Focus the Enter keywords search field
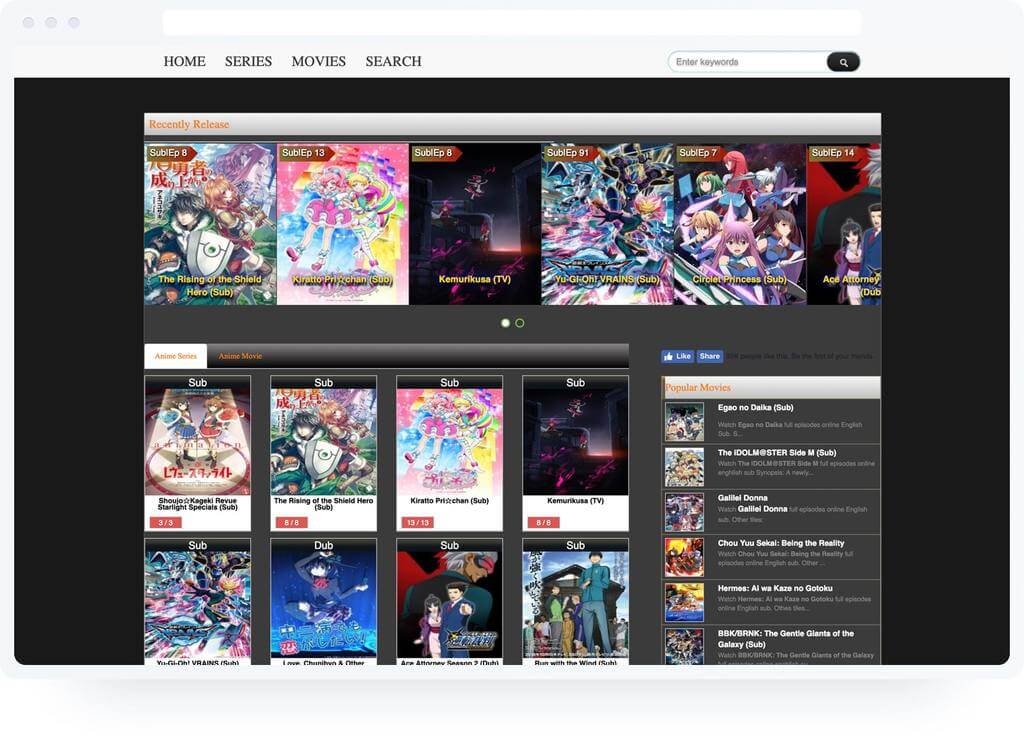The height and width of the screenshot is (738, 1024). click(x=748, y=62)
